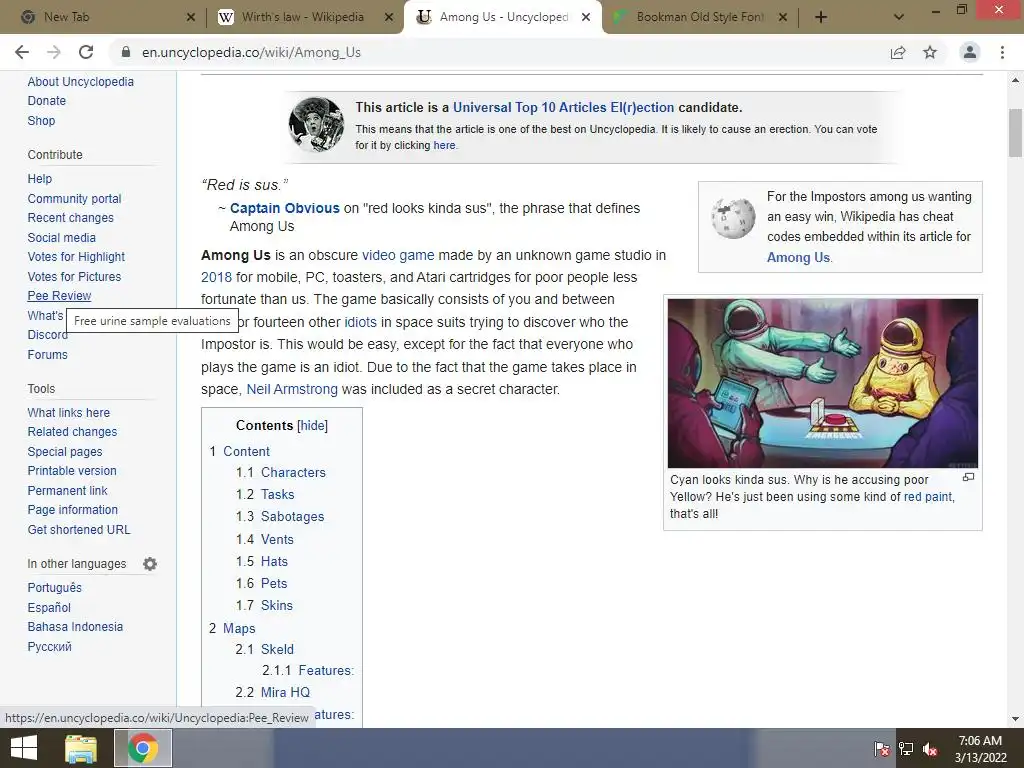This screenshot has width=1024, height=768.
Task: Hide the Contents table
Action: (312, 425)
